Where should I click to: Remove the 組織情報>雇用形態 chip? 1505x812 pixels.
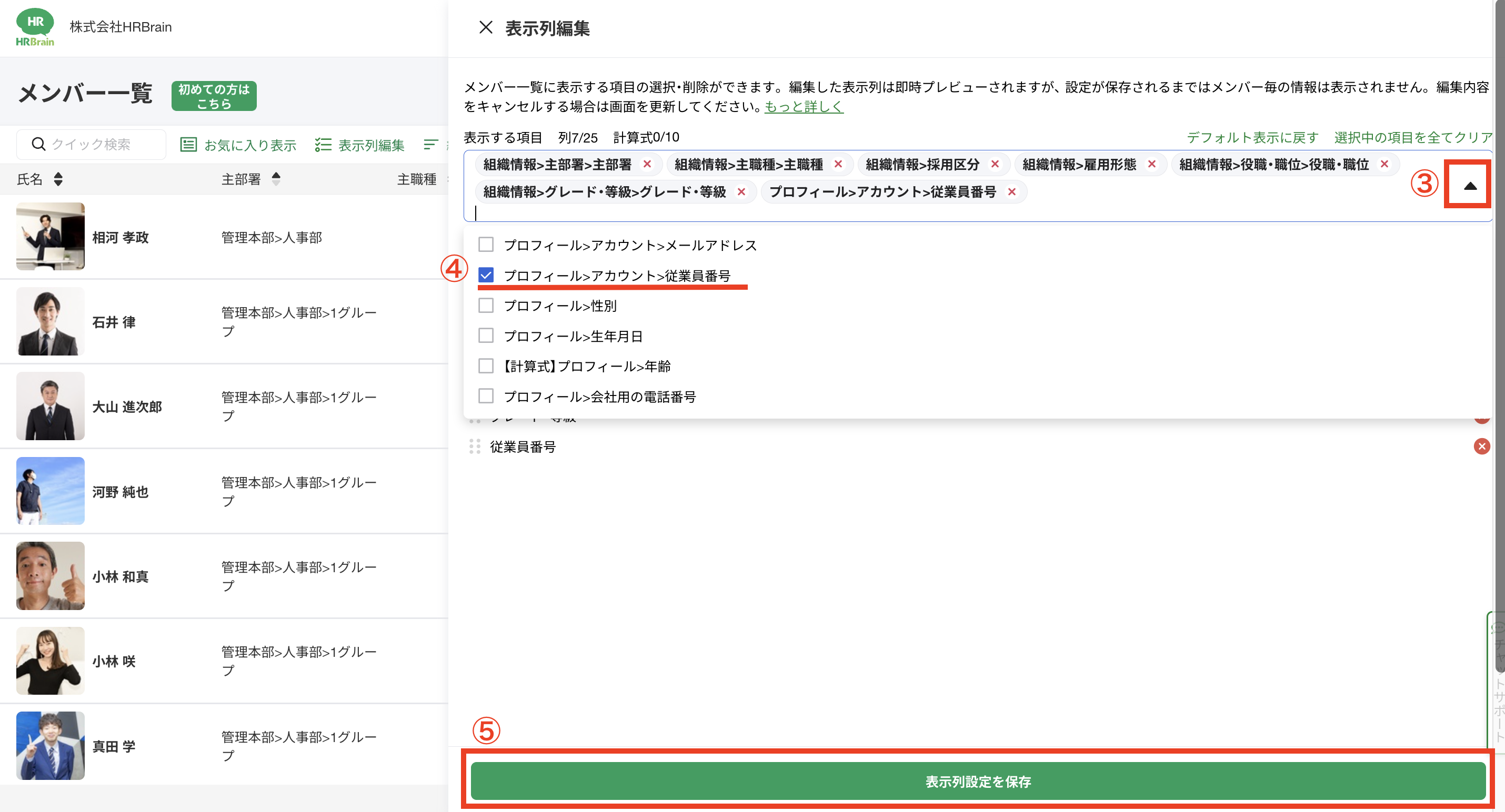click(1151, 164)
